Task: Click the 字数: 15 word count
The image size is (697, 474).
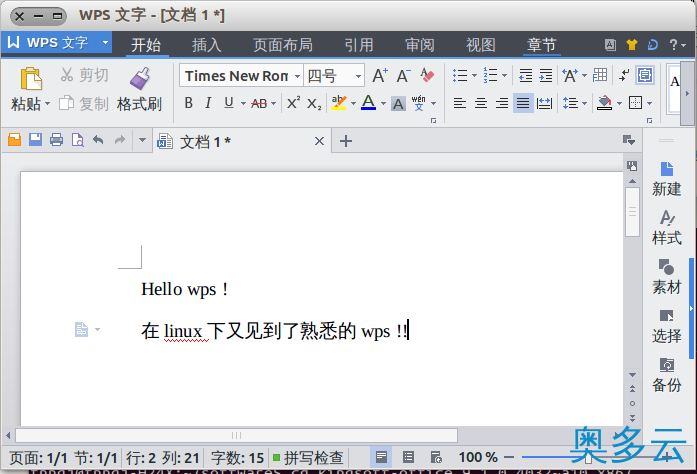Action: tap(237, 458)
